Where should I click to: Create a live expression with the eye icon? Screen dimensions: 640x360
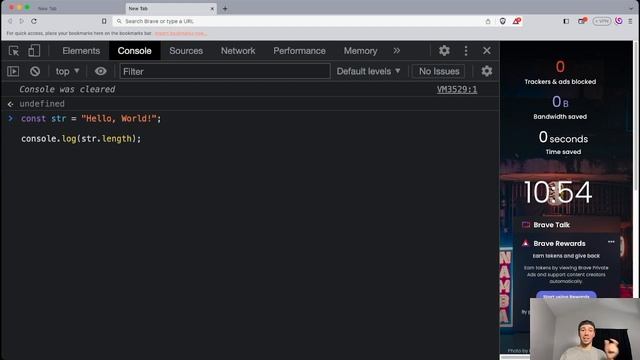pyautogui.click(x=100, y=71)
